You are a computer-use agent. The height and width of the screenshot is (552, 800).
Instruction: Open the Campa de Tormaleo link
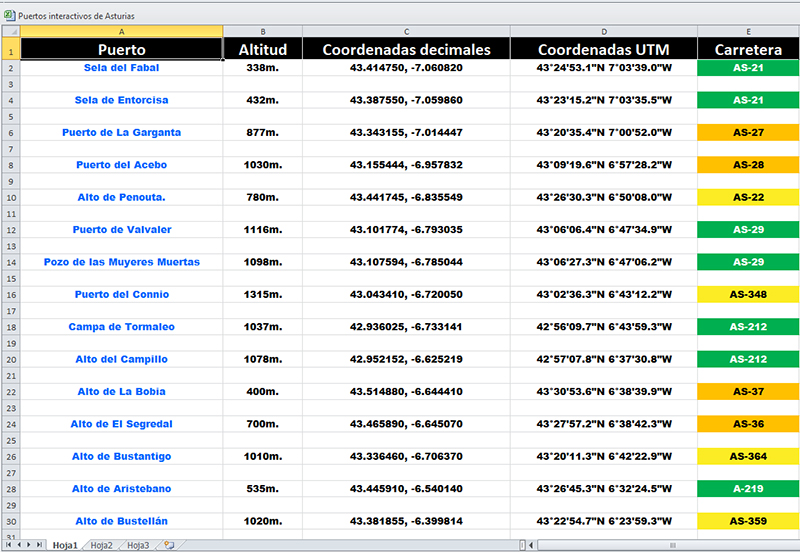121,327
